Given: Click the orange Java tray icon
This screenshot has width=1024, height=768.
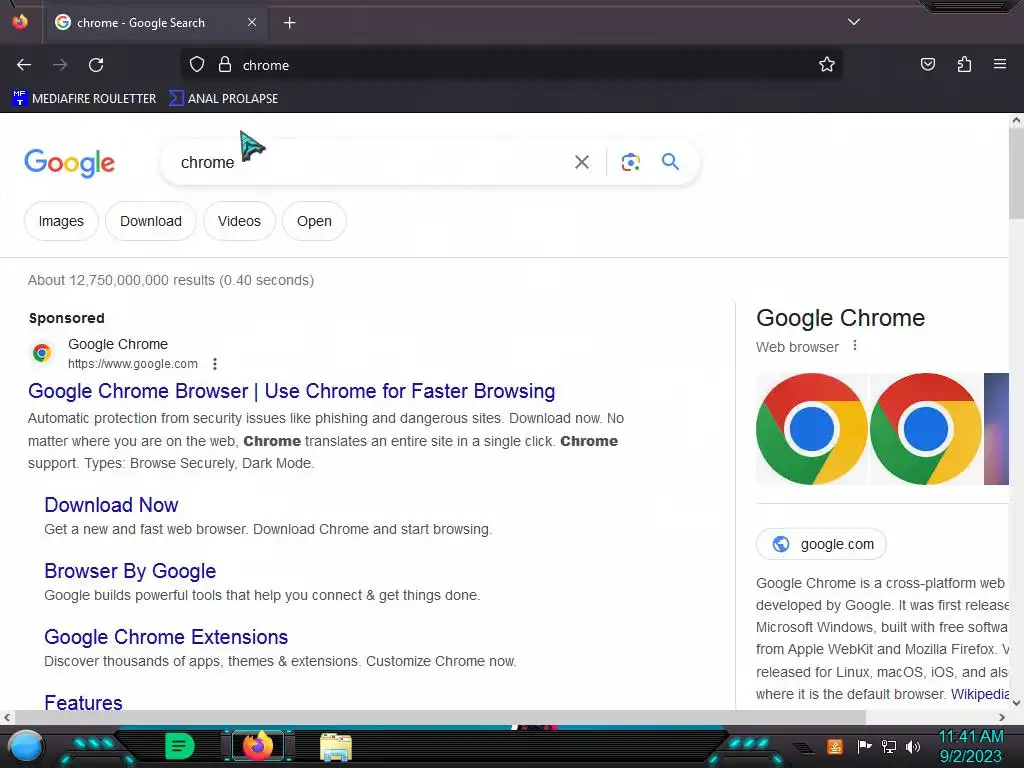Looking at the screenshot, I should 834,746.
